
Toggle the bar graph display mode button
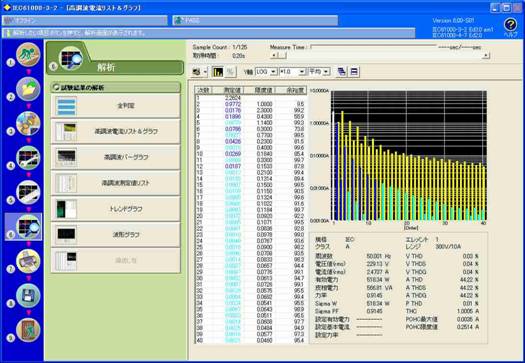[218, 72]
